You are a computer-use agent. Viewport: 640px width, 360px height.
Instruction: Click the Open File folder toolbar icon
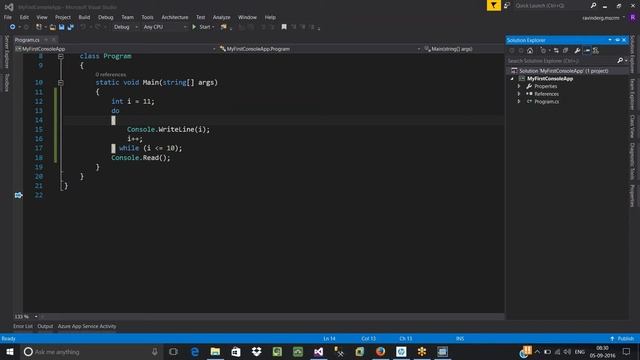click(53, 27)
